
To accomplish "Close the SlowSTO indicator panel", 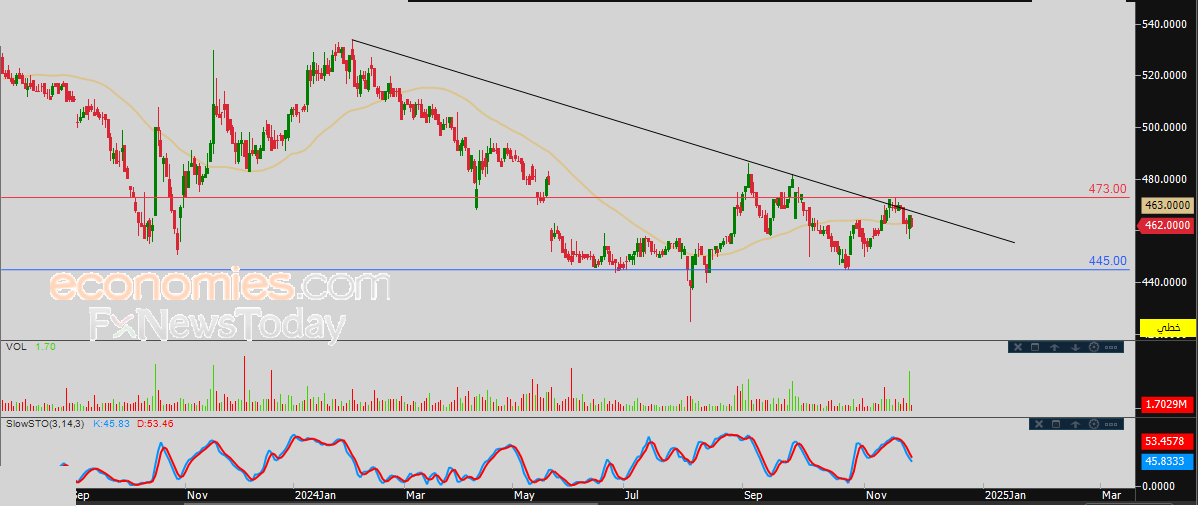I will coord(1038,423).
